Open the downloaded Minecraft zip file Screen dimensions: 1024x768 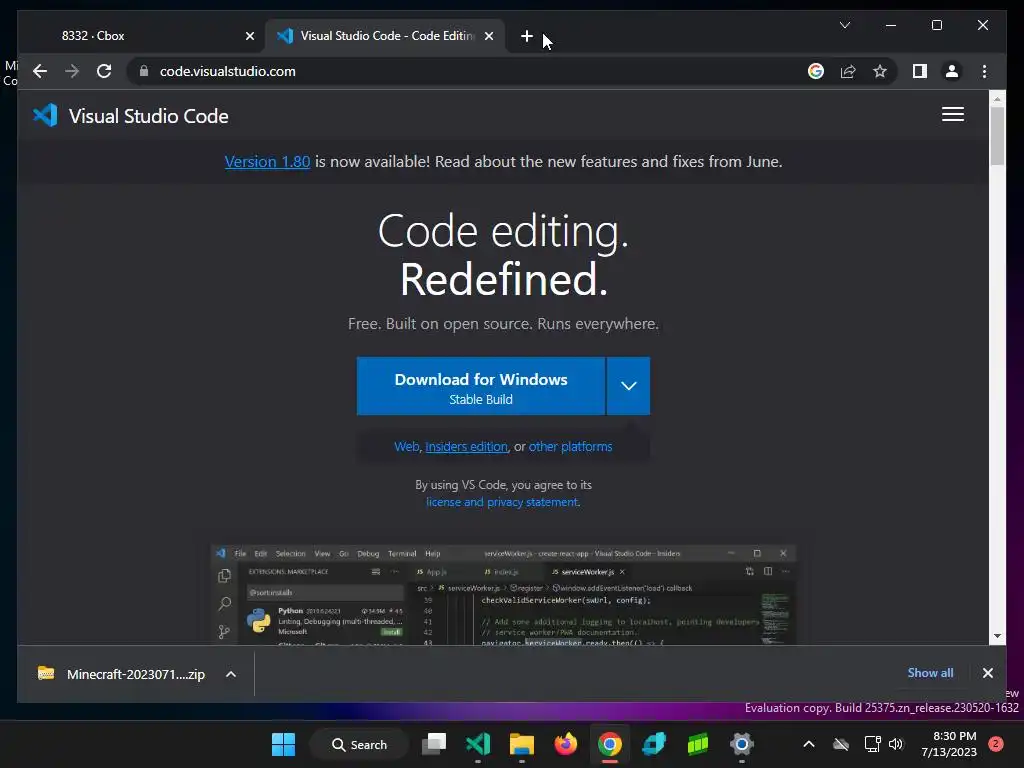[124, 674]
